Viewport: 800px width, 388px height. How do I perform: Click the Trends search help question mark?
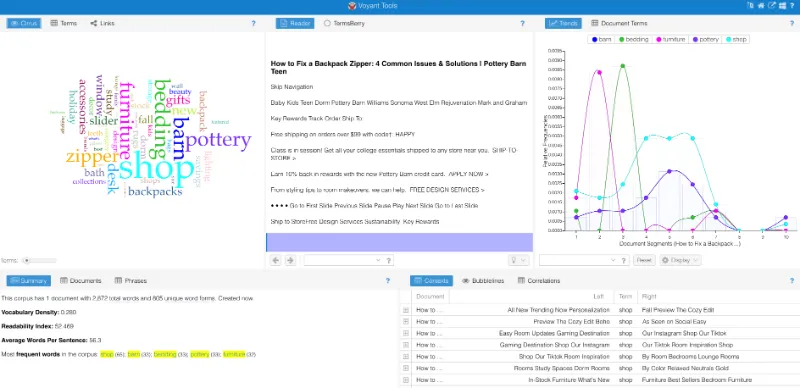point(623,260)
